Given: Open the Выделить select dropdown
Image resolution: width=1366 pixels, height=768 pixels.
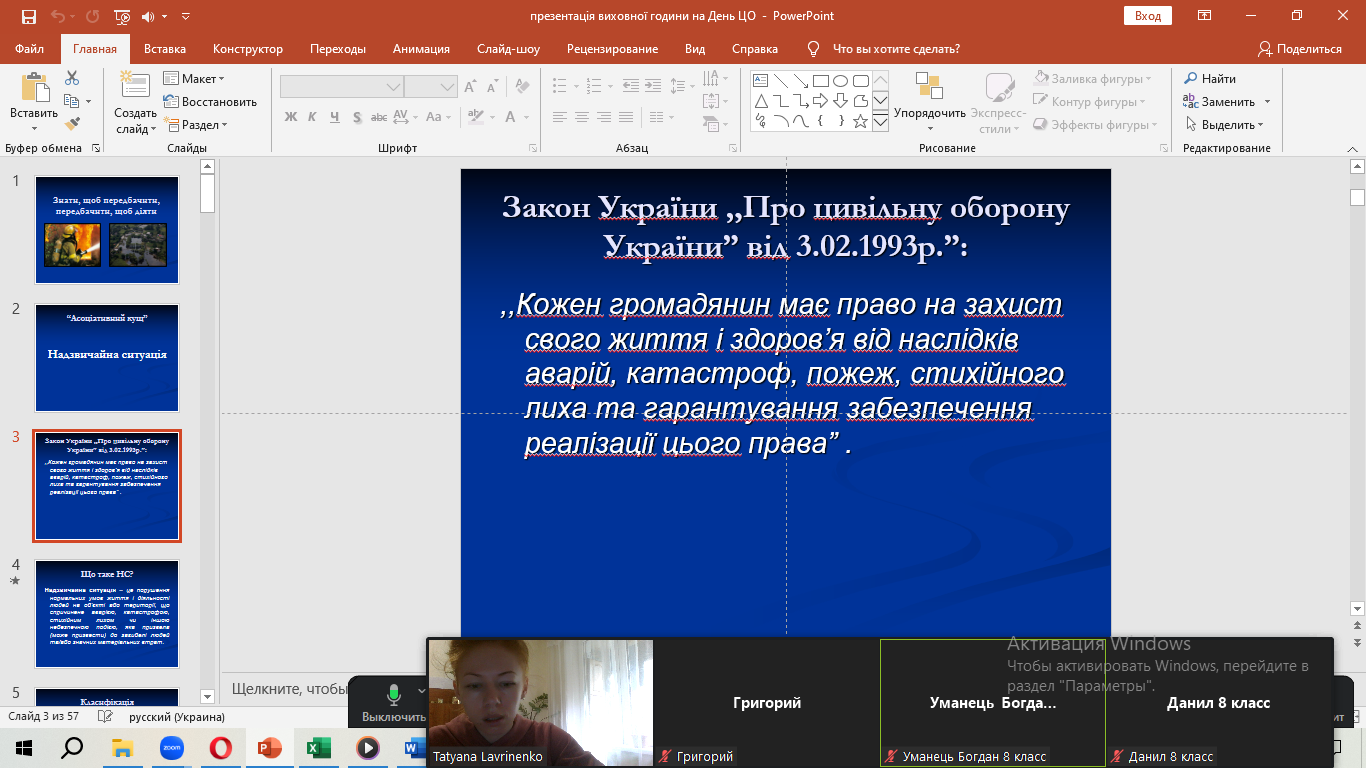Looking at the screenshot, I should pos(1225,125).
